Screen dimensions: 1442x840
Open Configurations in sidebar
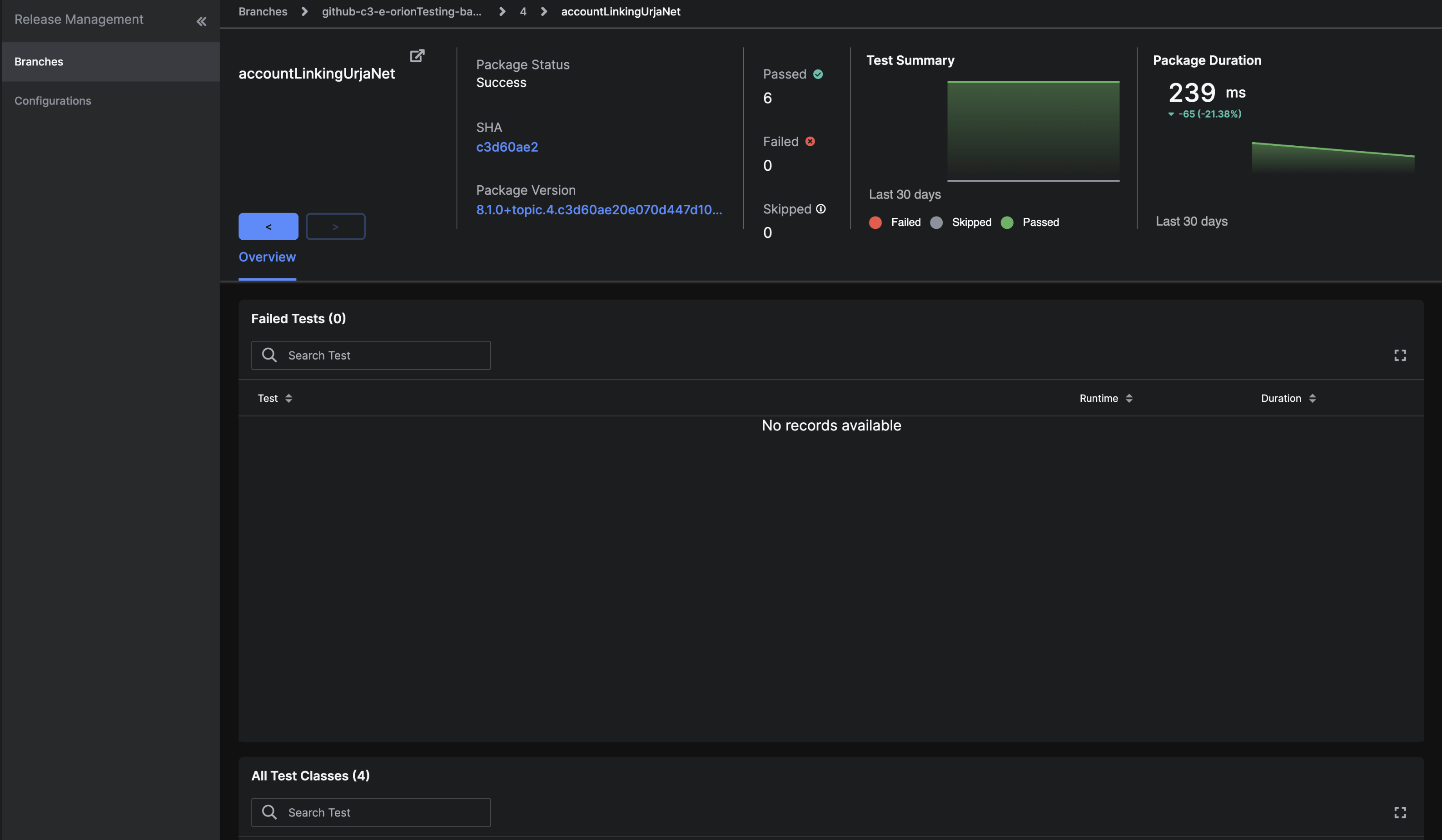click(x=53, y=101)
